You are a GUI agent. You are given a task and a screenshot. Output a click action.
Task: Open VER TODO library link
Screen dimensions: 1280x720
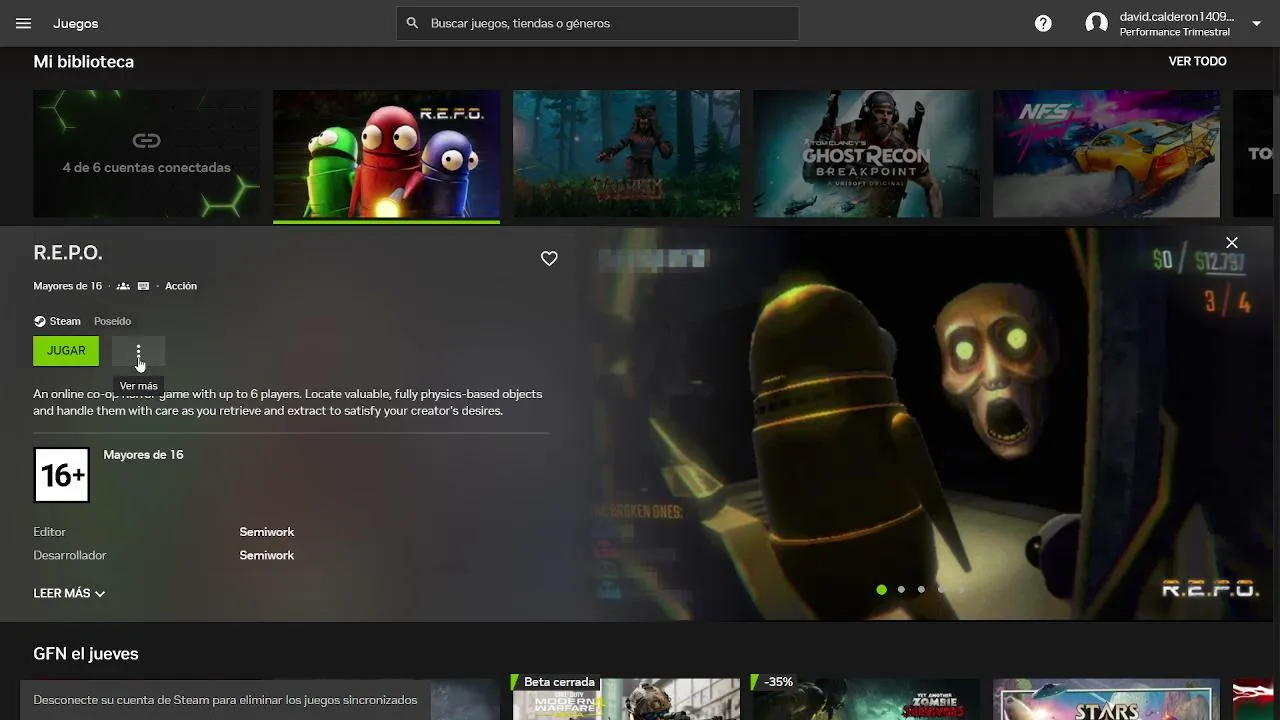click(1197, 61)
